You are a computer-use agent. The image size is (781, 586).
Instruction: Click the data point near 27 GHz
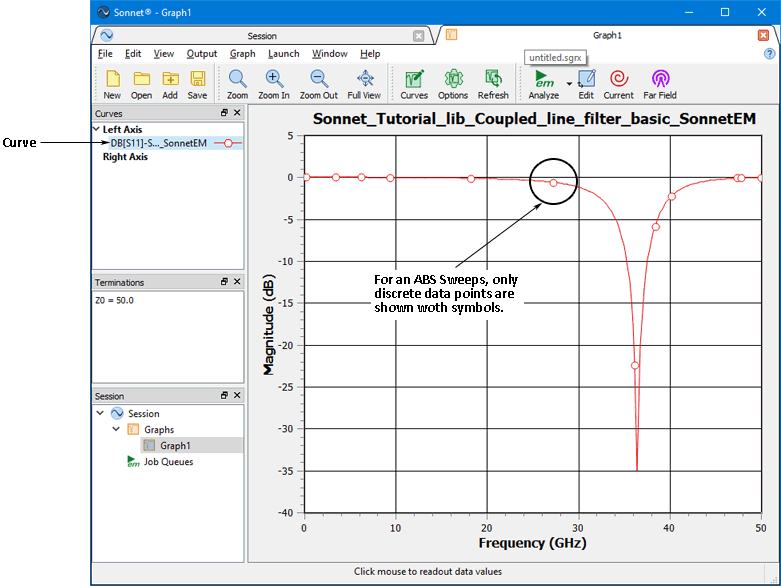pos(553,183)
